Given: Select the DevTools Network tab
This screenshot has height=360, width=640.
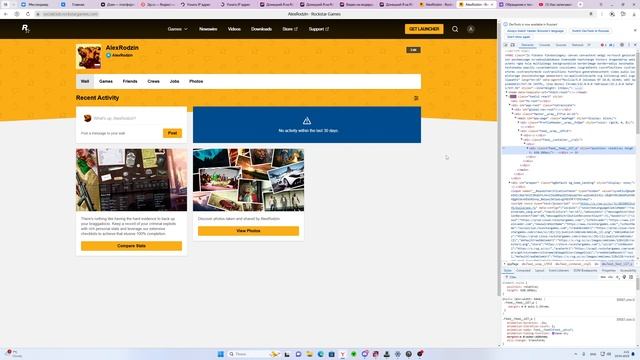Looking at the screenshot, I should pyautogui.click(x=578, y=45).
